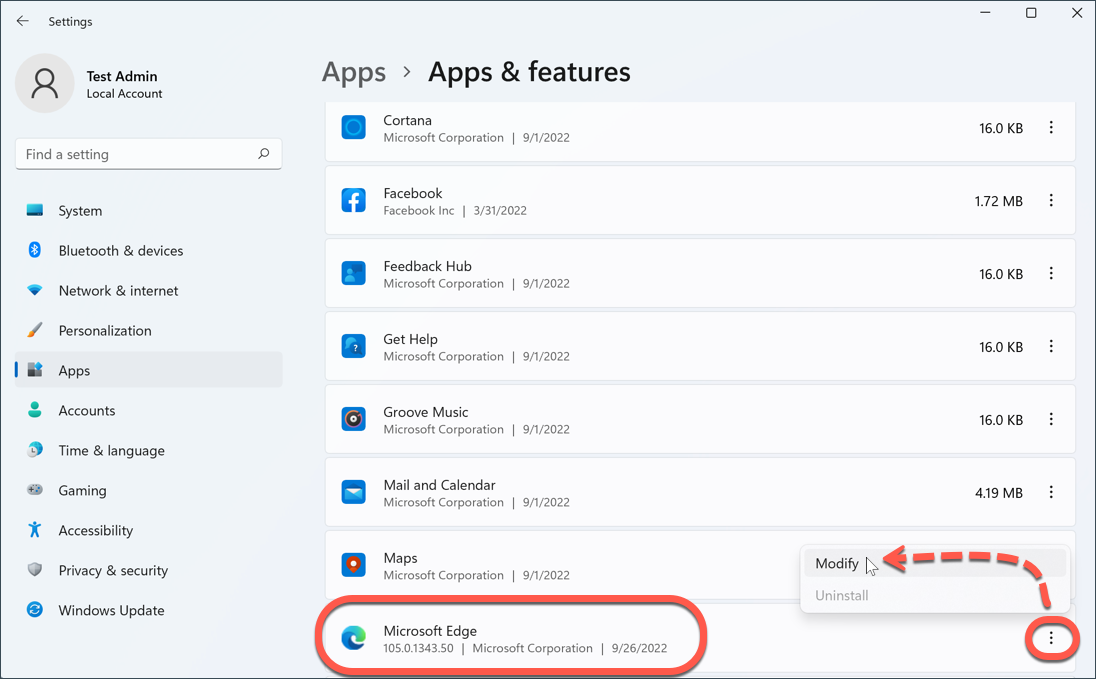Click the Mail and Calendar app icon
1096x679 pixels.
pos(354,492)
